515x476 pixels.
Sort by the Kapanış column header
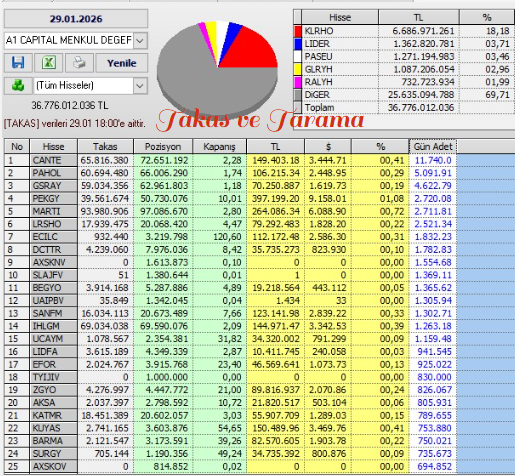(219, 147)
